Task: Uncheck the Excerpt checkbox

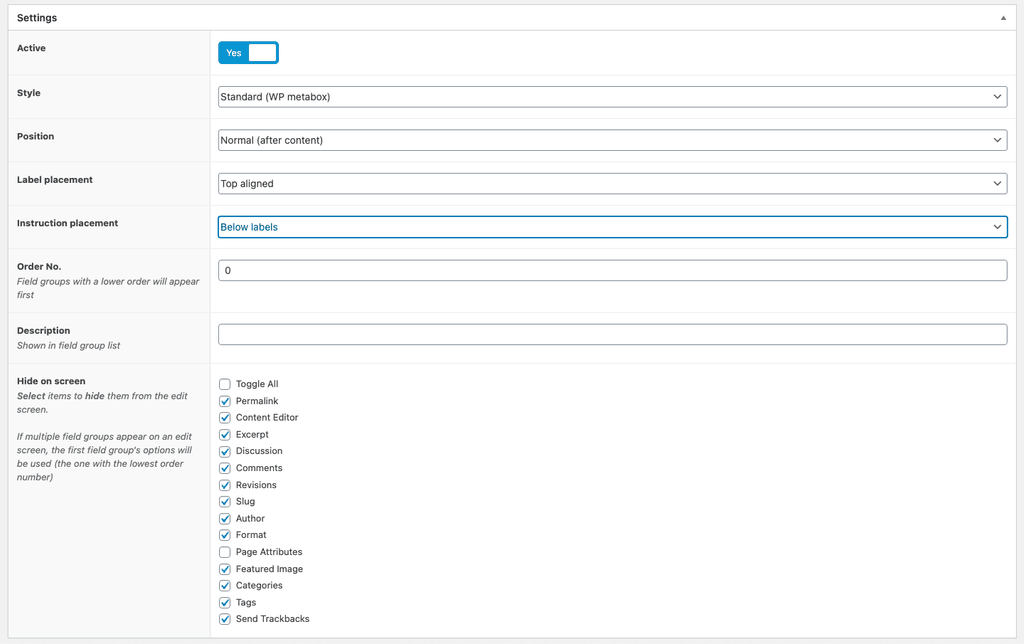Action: click(x=225, y=435)
